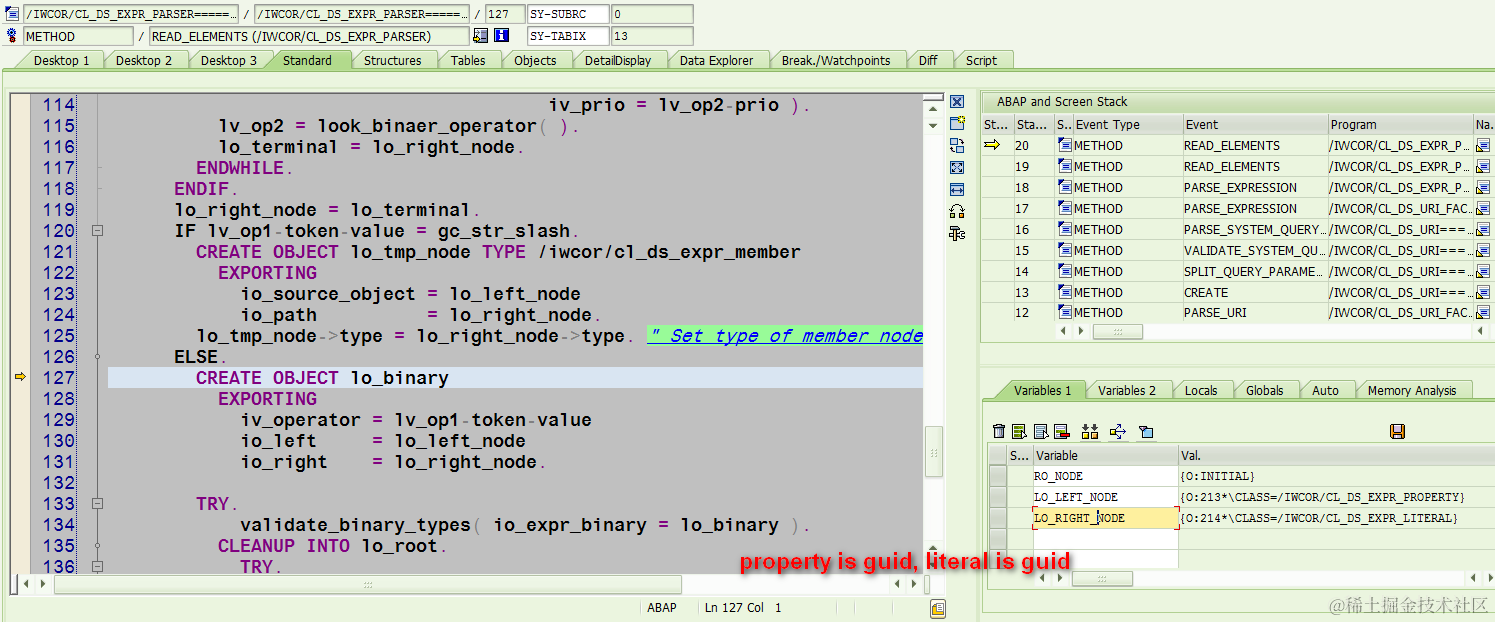Image resolution: width=1495 pixels, height=622 pixels.
Task: Click the gear icon beside the METHOD field
Action: [12, 36]
